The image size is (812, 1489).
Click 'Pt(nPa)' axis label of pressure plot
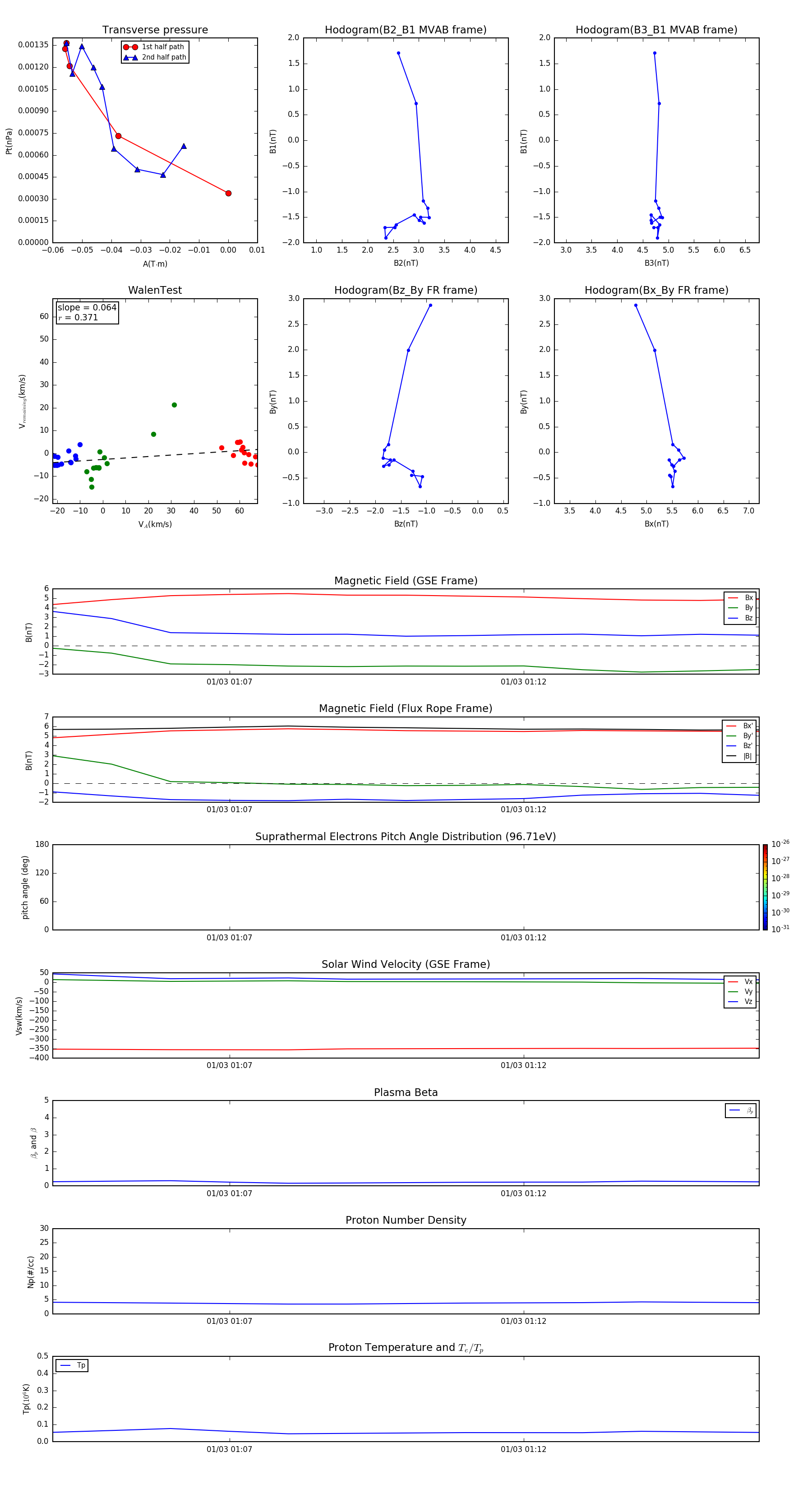9,140
